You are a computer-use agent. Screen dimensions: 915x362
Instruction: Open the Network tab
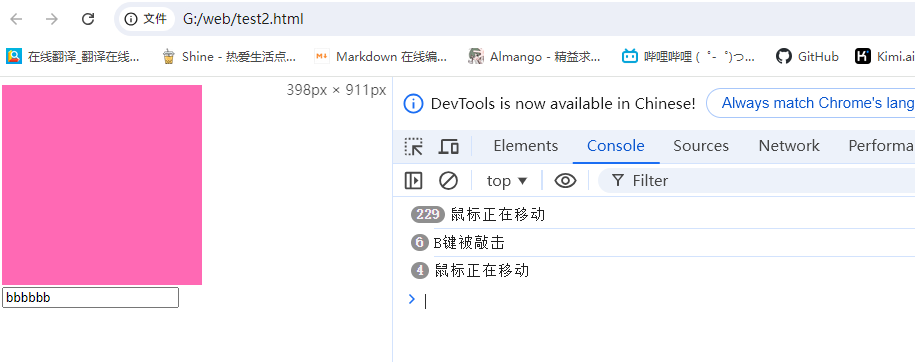tap(789, 146)
